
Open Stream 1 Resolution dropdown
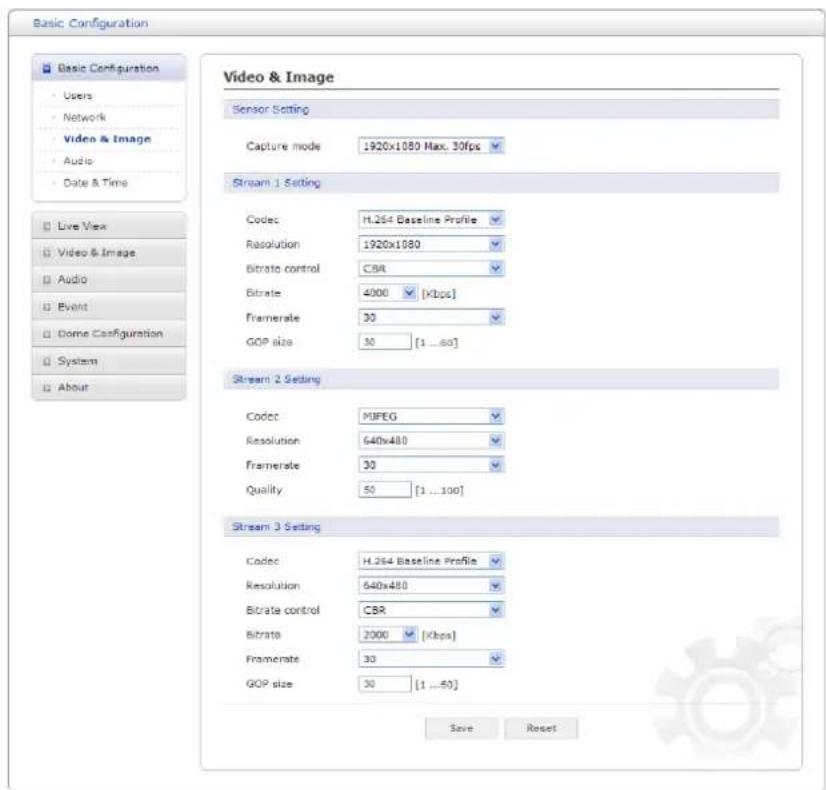pos(431,244)
